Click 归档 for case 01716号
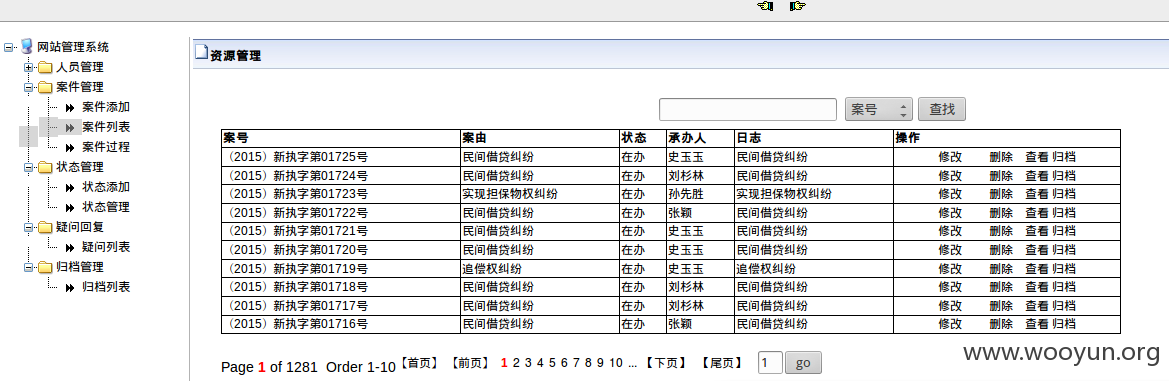Viewport: 1169px width, 381px height. click(x=1064, y=324)
